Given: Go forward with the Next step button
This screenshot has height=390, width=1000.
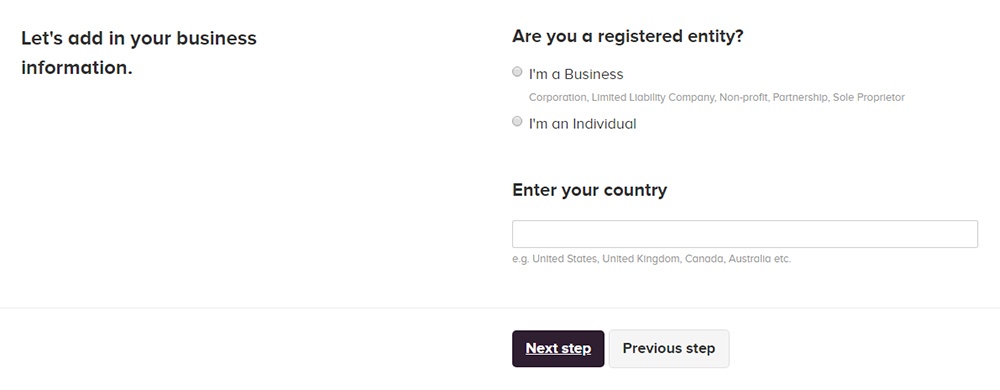Looking at the screenshot, I should point(558,349).
